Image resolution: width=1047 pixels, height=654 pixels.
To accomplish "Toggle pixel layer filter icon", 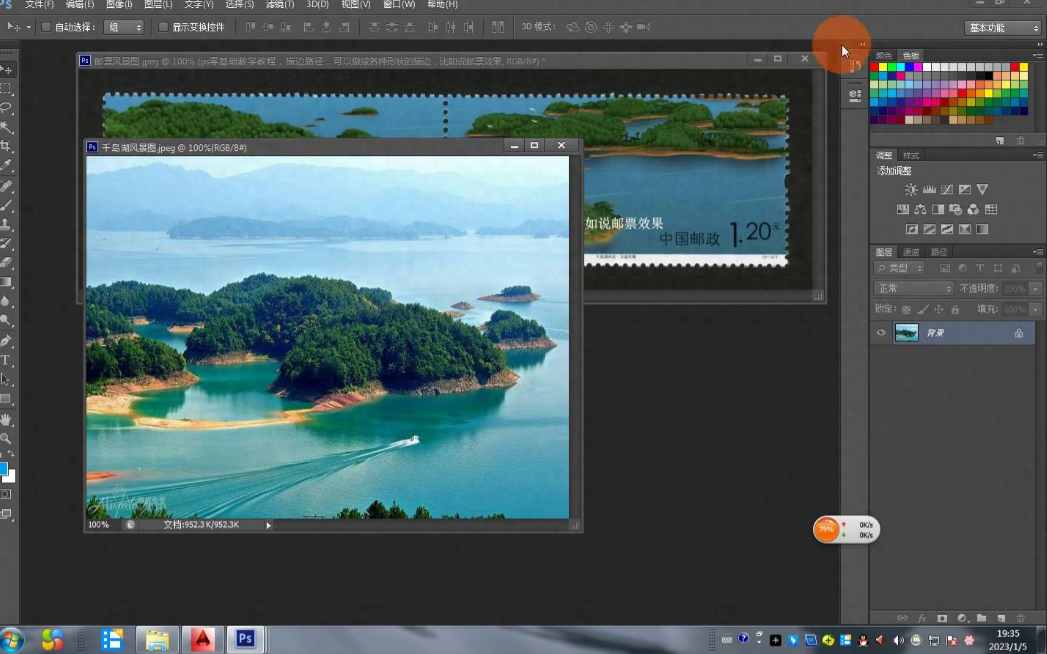I will pos(945,269).
